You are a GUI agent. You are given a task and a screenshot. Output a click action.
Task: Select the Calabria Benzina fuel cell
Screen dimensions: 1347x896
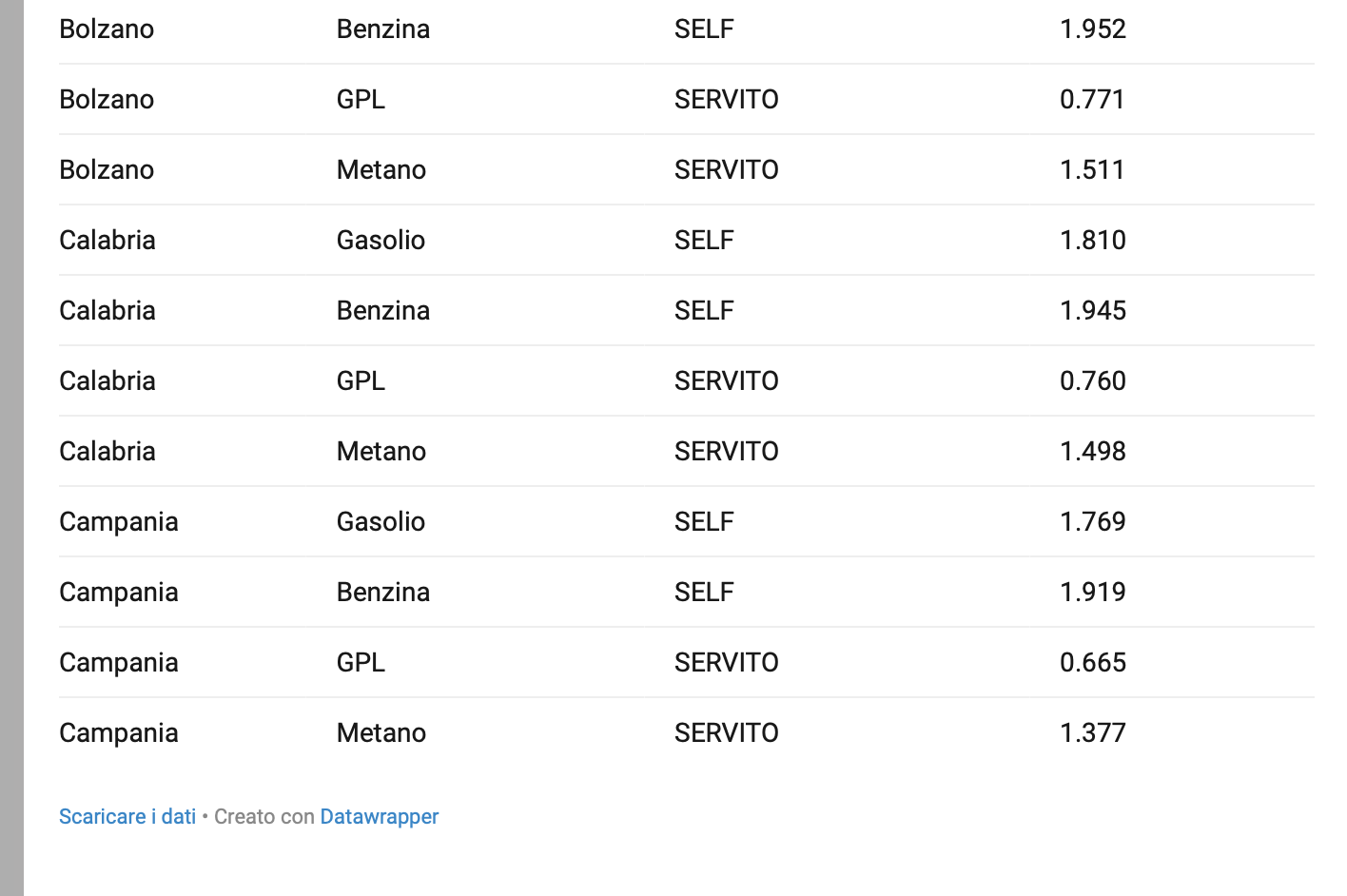[383, 310]
